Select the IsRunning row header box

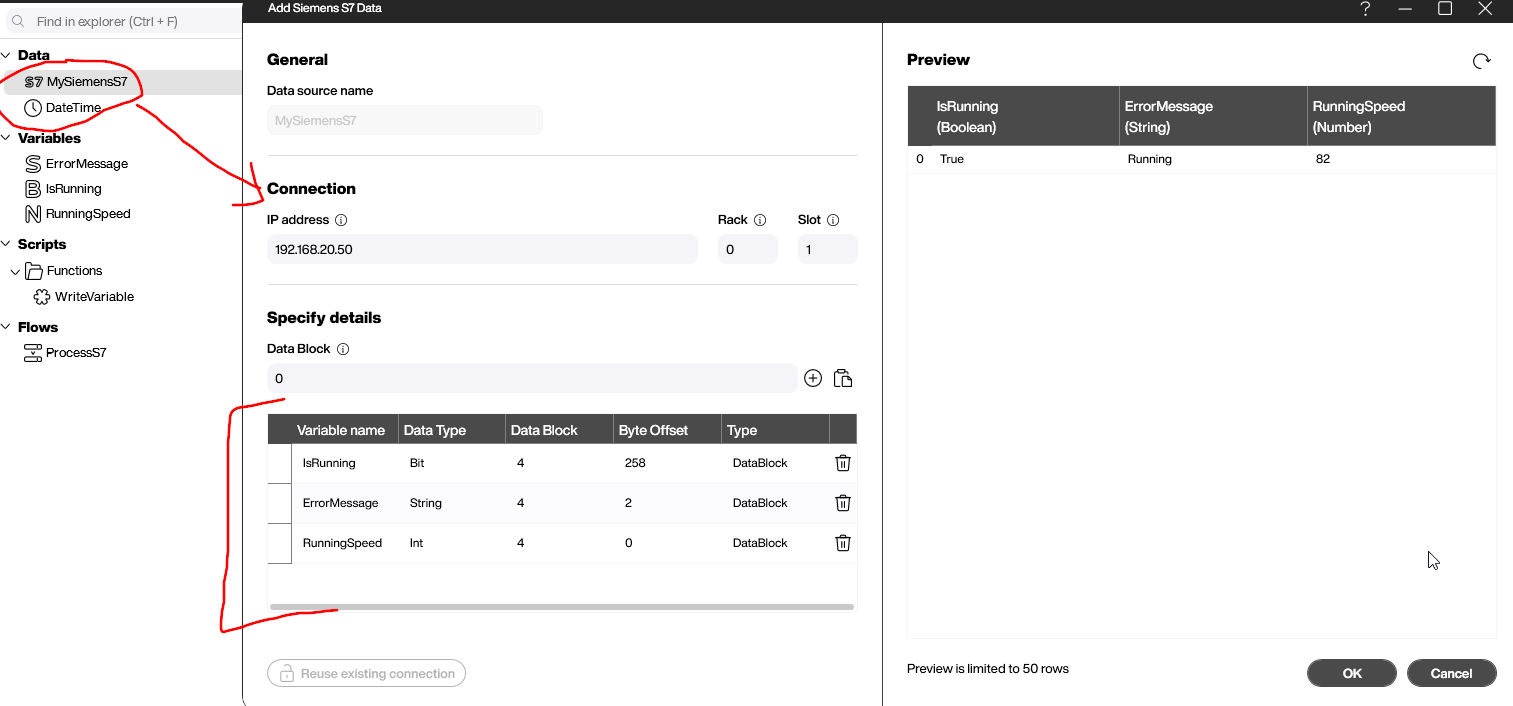pyautogui.click(x=280, y=463)
